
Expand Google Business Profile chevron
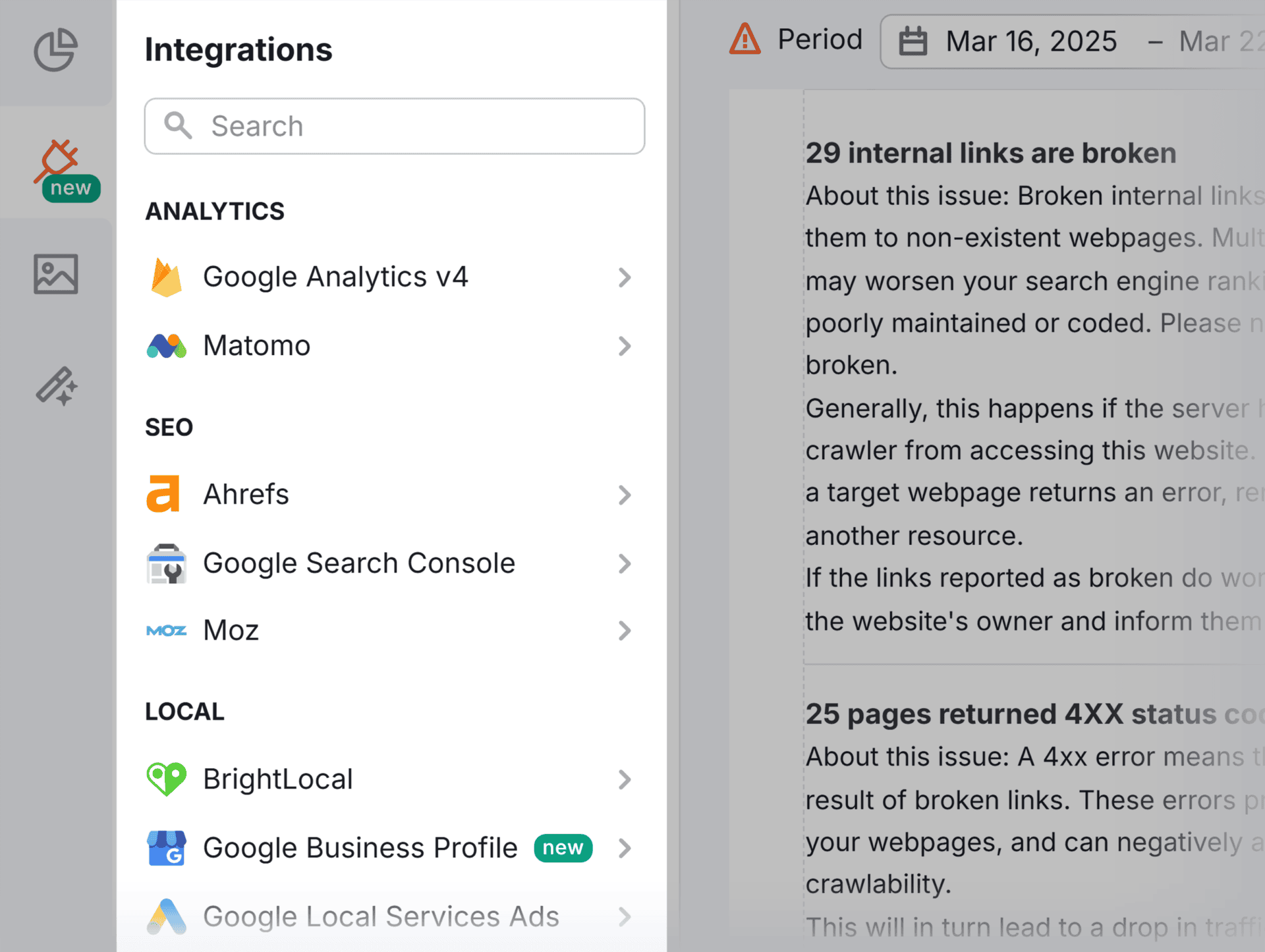pos(625,848)
